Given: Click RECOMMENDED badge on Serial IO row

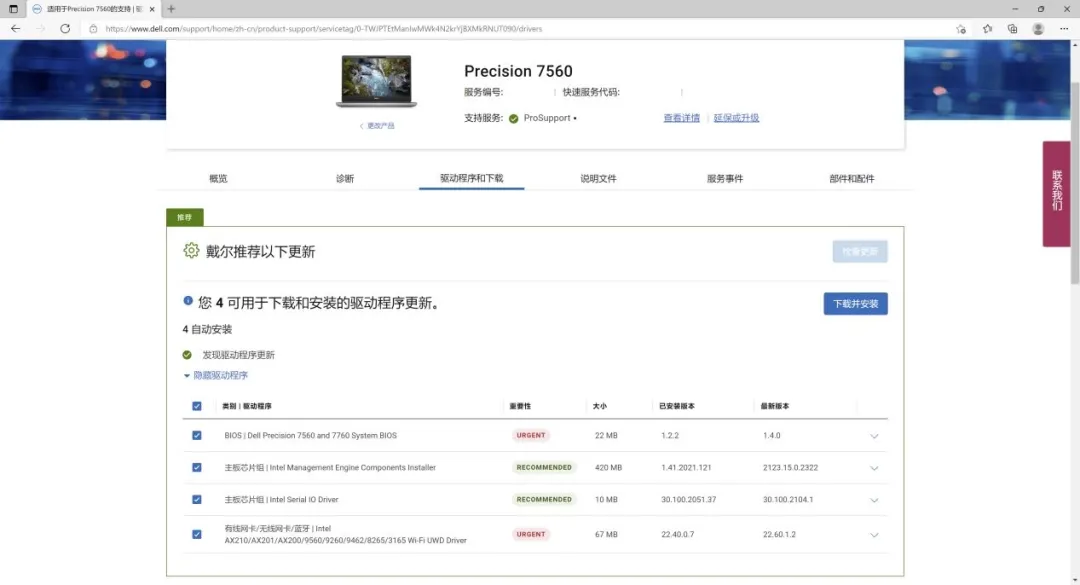Looking at the screenshot, I should [x=544, y=500].
